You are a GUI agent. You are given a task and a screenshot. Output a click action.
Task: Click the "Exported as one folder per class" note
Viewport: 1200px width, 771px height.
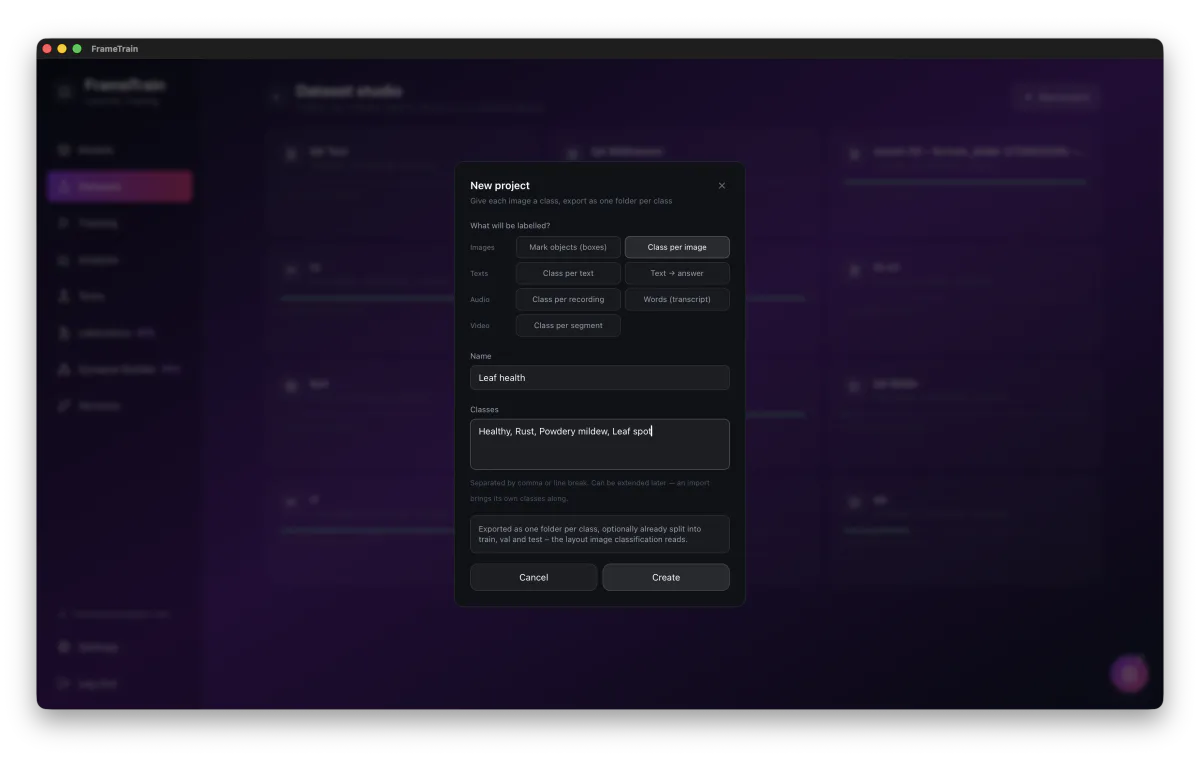pyautogui.click(x=600, y=534)
